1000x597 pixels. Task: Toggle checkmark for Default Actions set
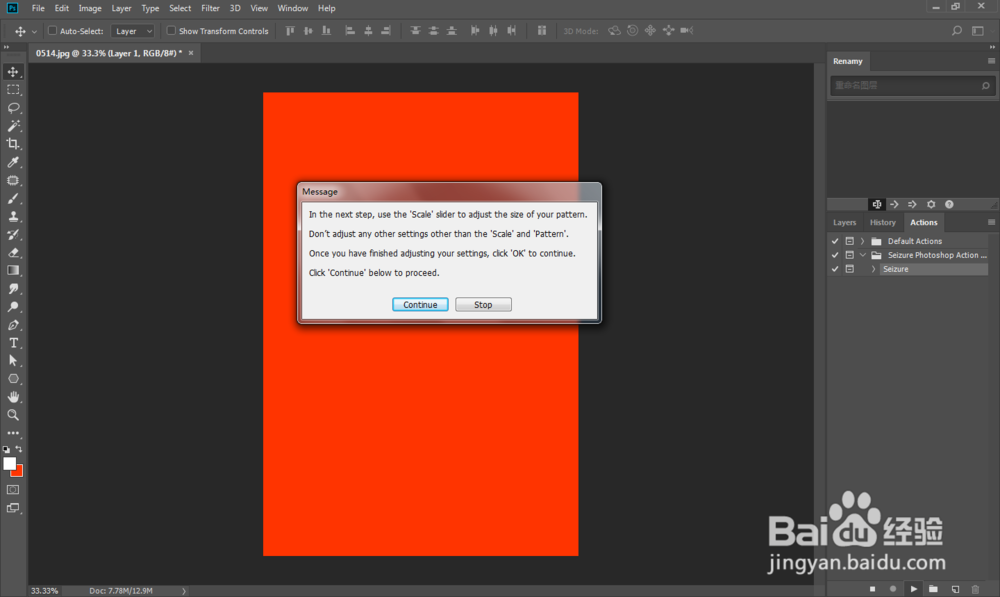point(835,241)
